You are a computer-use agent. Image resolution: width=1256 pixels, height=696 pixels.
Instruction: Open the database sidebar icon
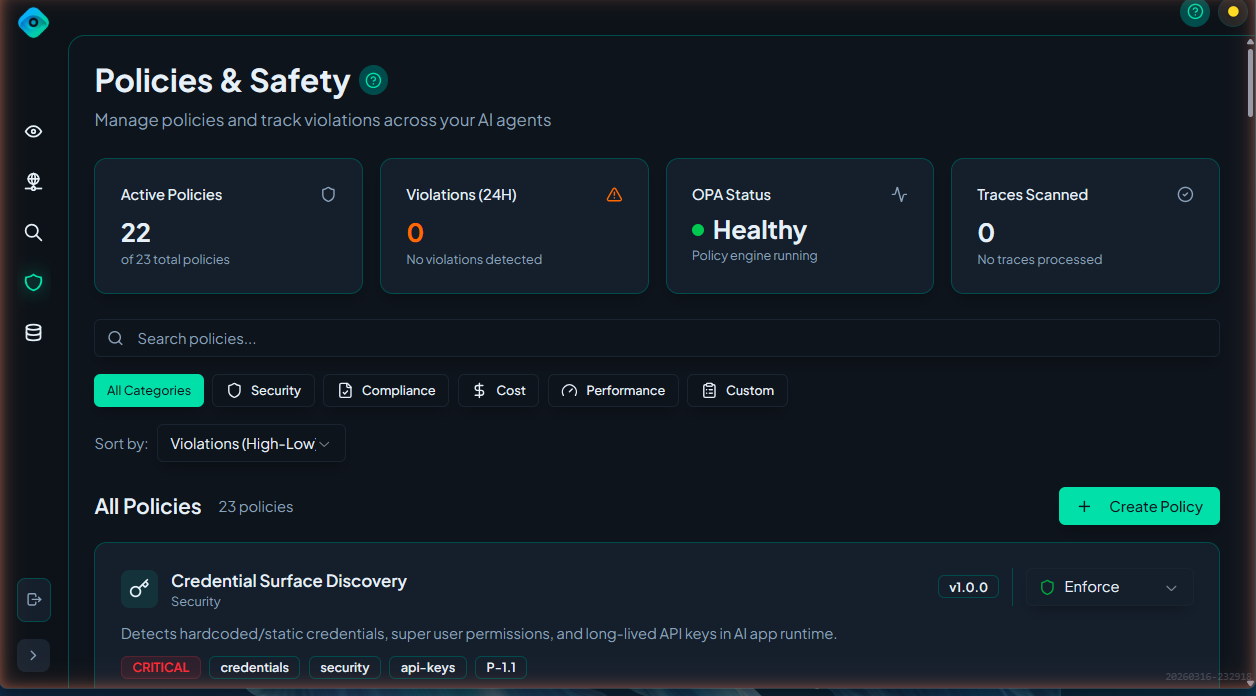pos(33,333)
